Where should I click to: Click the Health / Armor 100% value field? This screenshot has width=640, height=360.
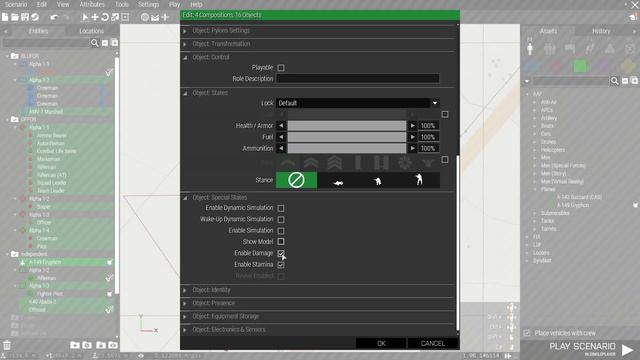pyautogui.click(x=429, y=126)
